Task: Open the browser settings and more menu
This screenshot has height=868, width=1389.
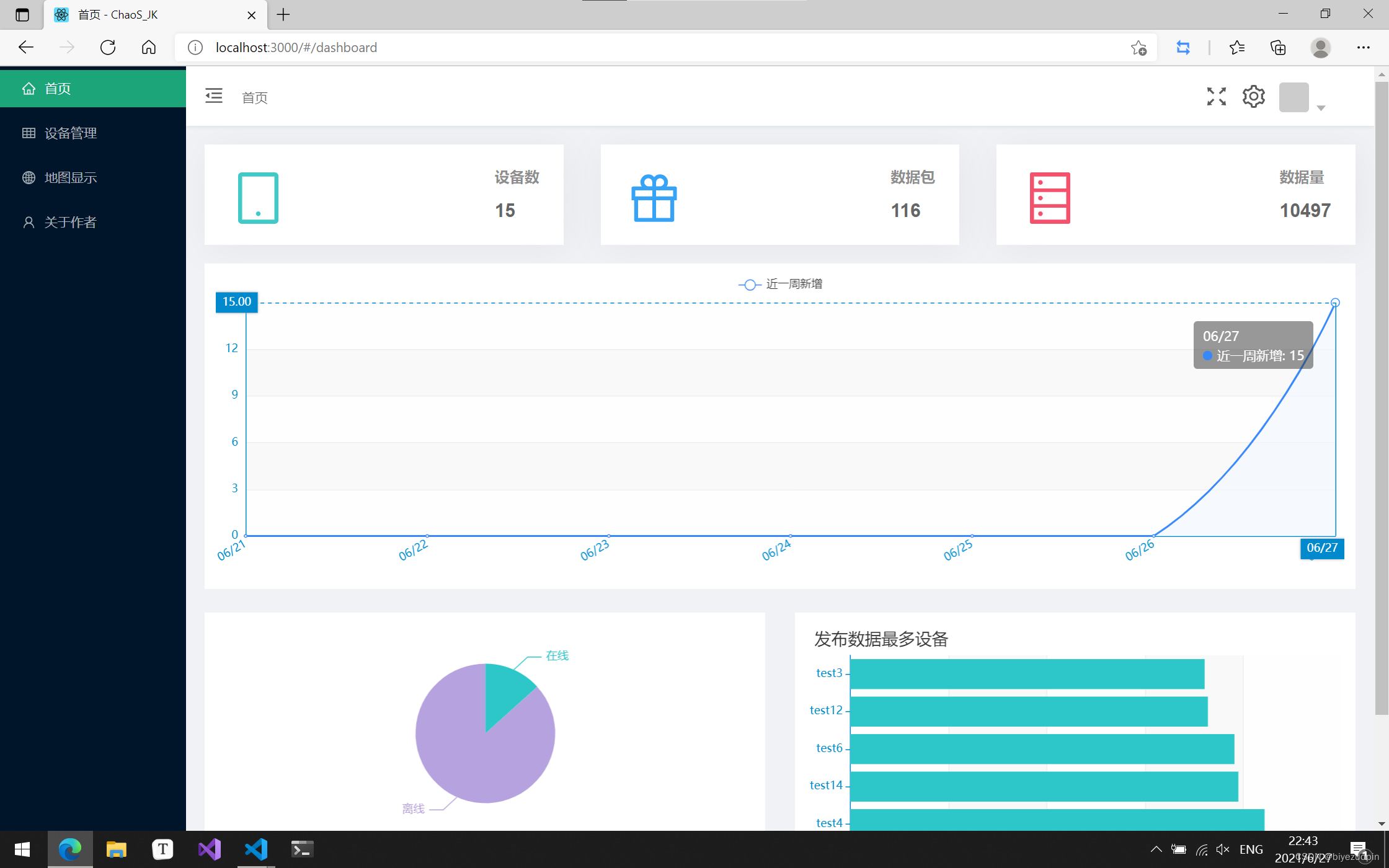Action: (x=1363, y=48)
